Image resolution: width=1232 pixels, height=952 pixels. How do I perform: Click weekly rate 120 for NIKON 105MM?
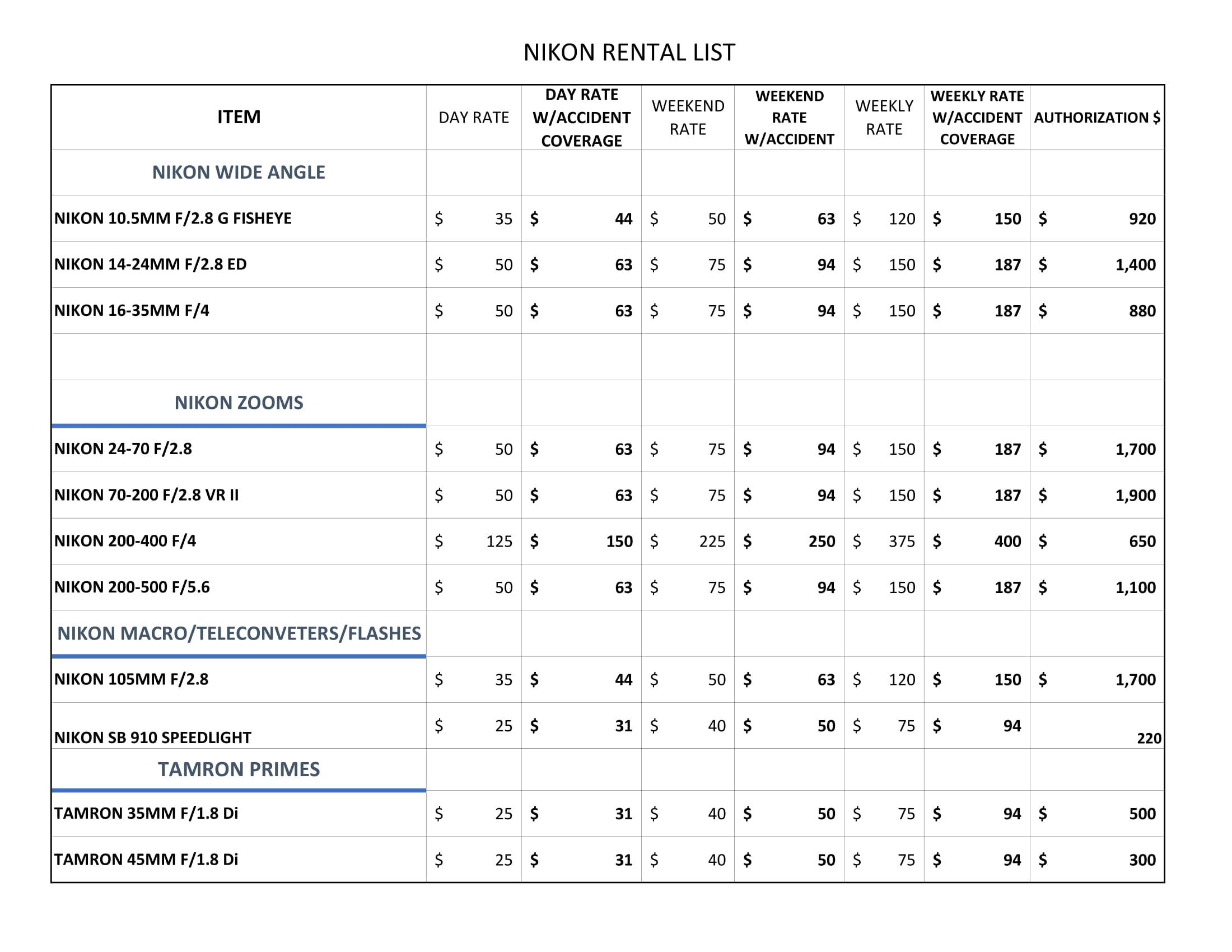coord(902,680)
